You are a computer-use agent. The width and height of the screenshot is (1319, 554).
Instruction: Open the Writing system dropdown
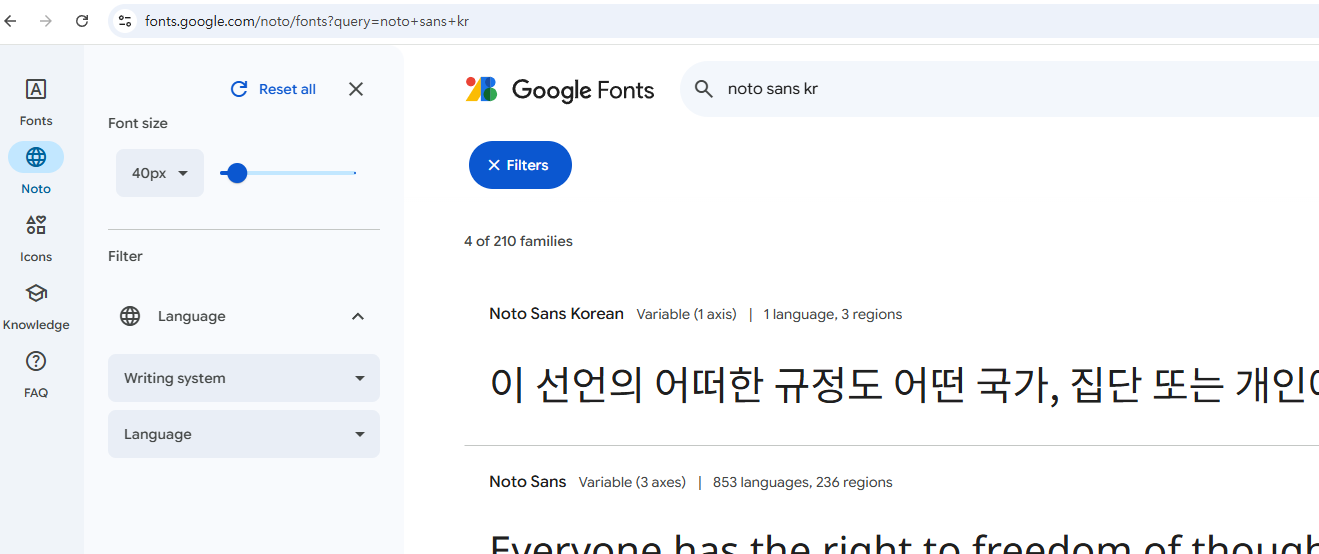click(x=244, y=378)
